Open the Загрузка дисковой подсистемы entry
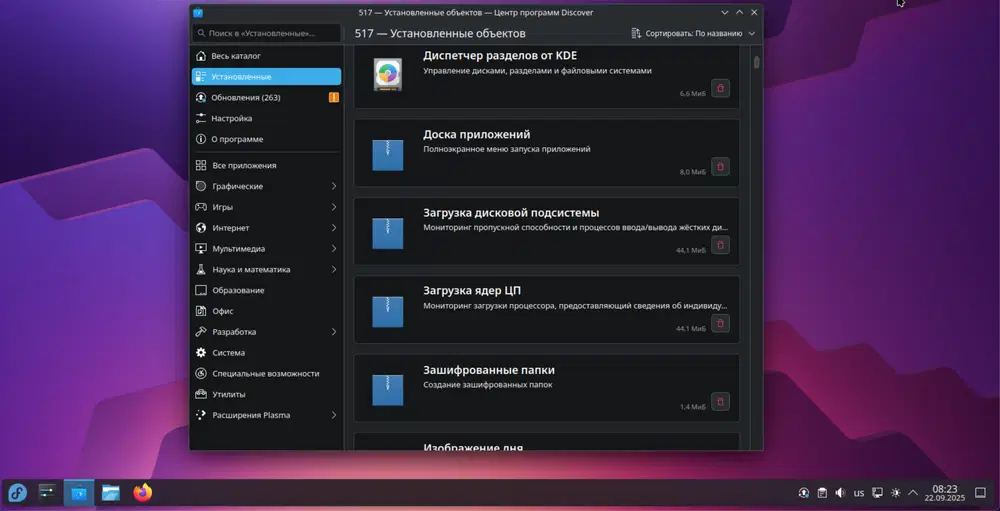Screen dimensions: 1000x511 point(547,232)
